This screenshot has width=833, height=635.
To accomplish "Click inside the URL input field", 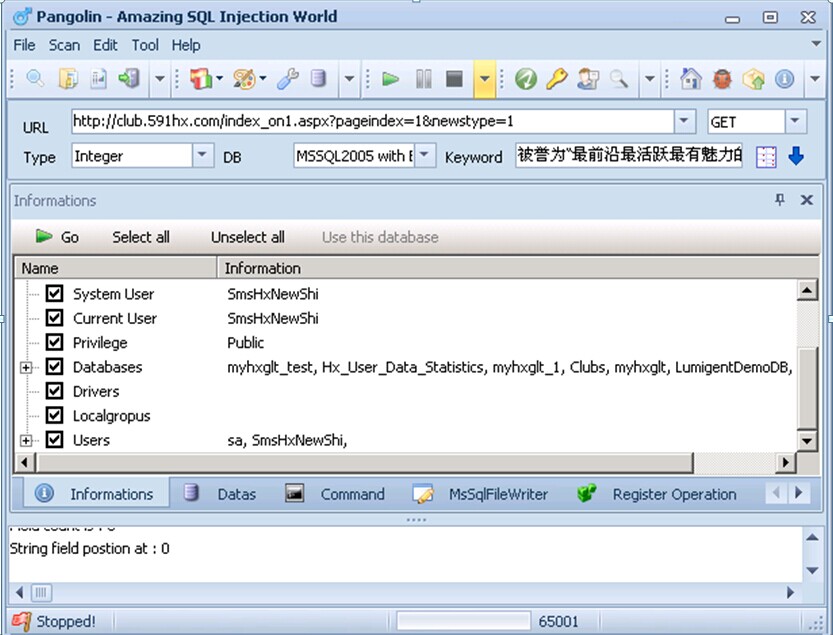I will [x=372, y=122].
